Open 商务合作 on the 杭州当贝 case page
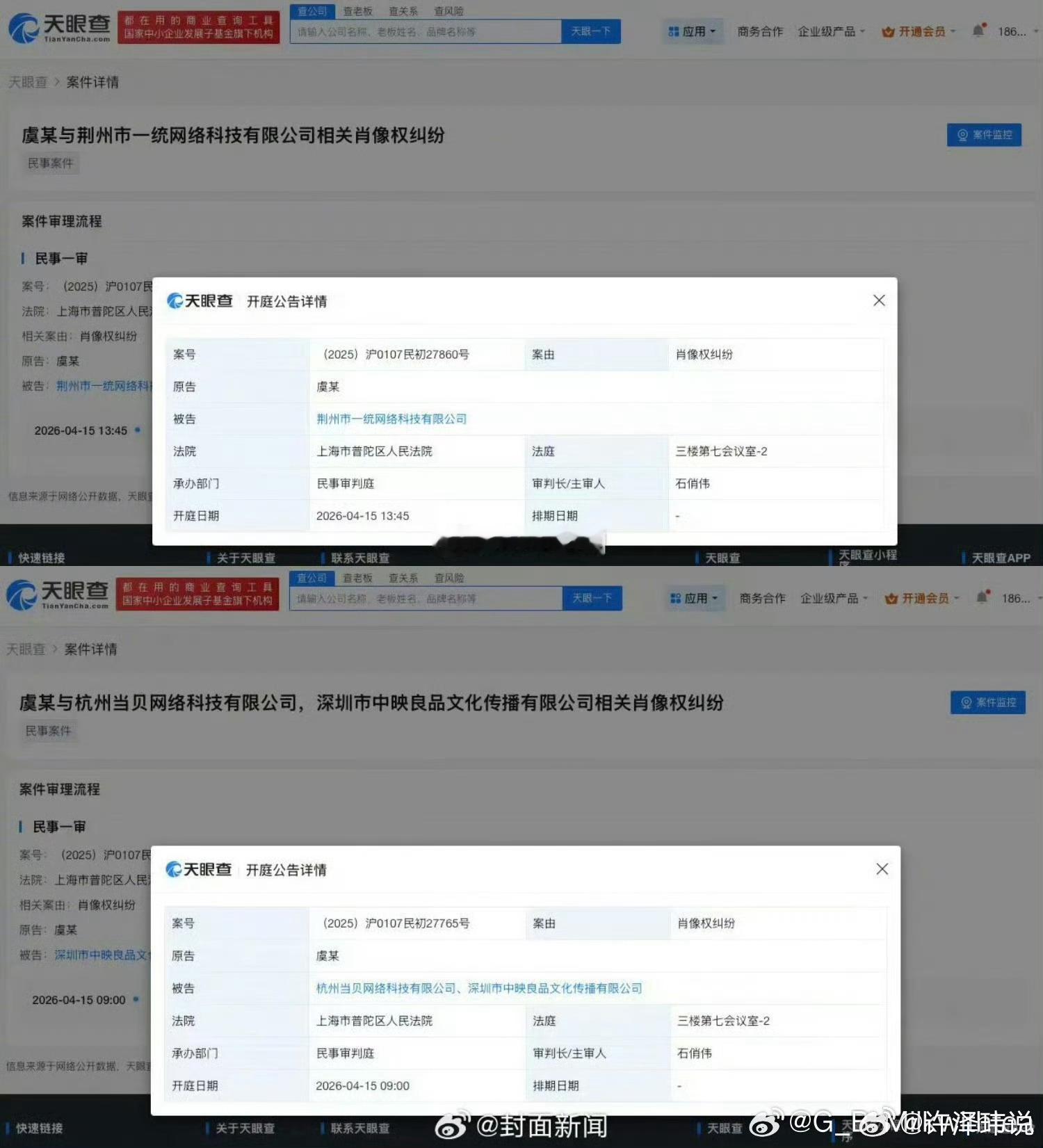Image resolution: width=1043 pixels, height=1148 pixels. point(762,598)
